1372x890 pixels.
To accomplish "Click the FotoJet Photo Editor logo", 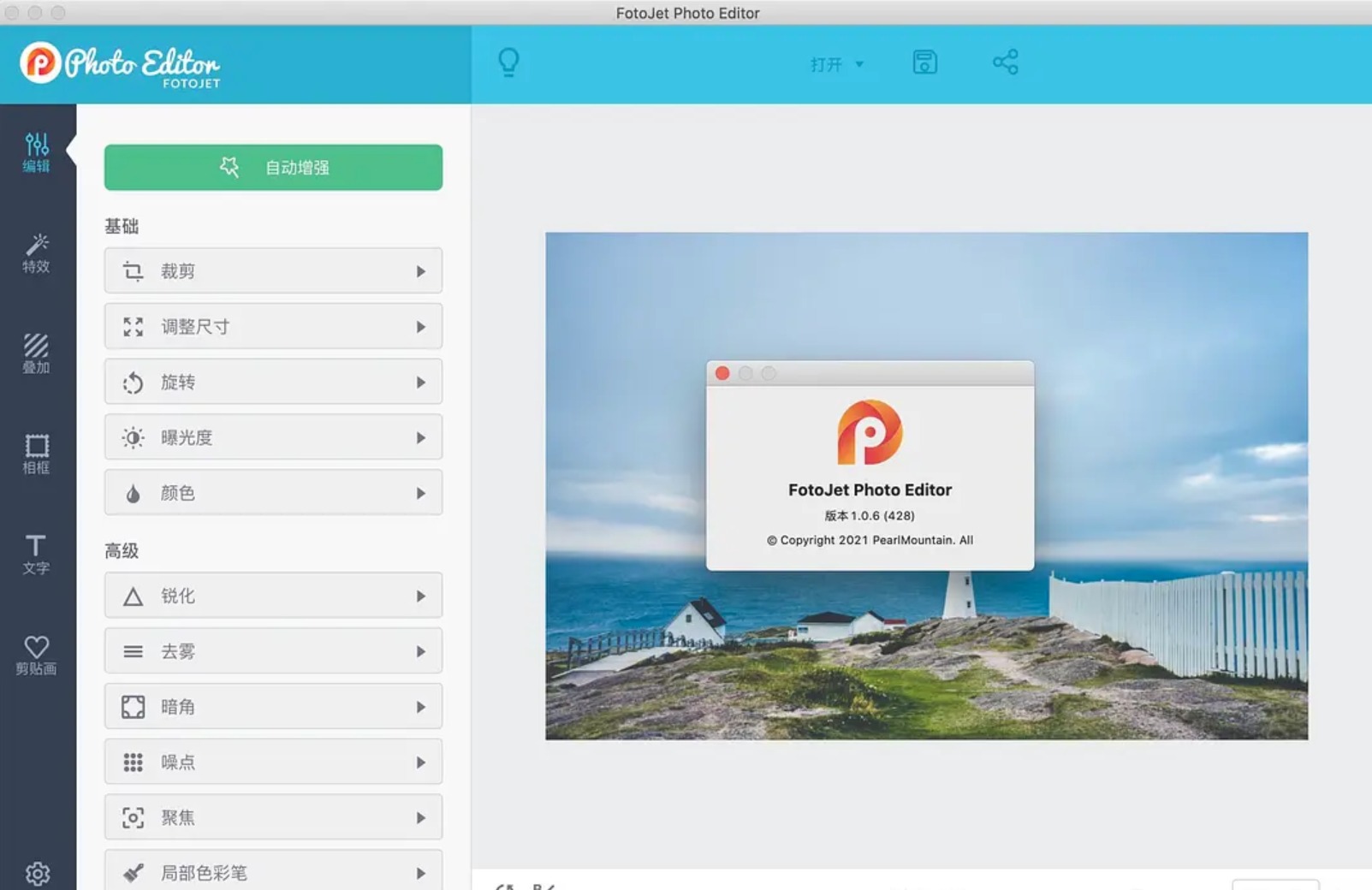I will point(120,64).
